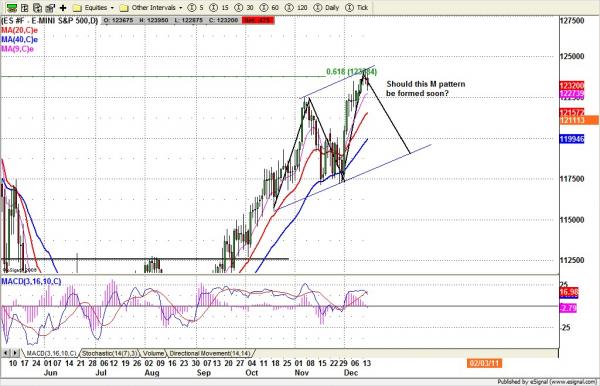This screenshot has height=386, width=600.
Task: Switch chart to 60 minute interval
Action: 269,8
